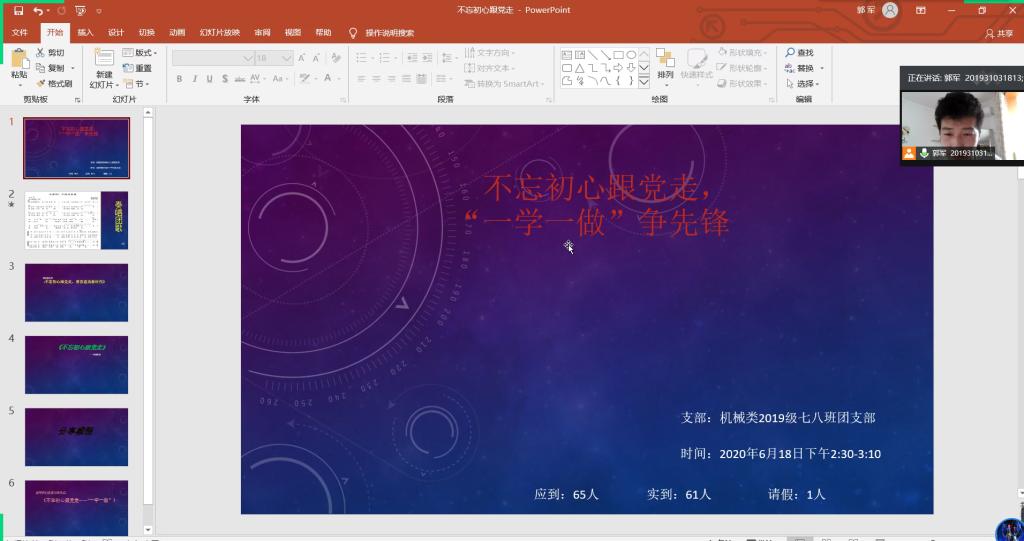Toggle Italic formatting button
Image resolution: width=1024 pixels, height=541 pixels.
coord(193,79)
